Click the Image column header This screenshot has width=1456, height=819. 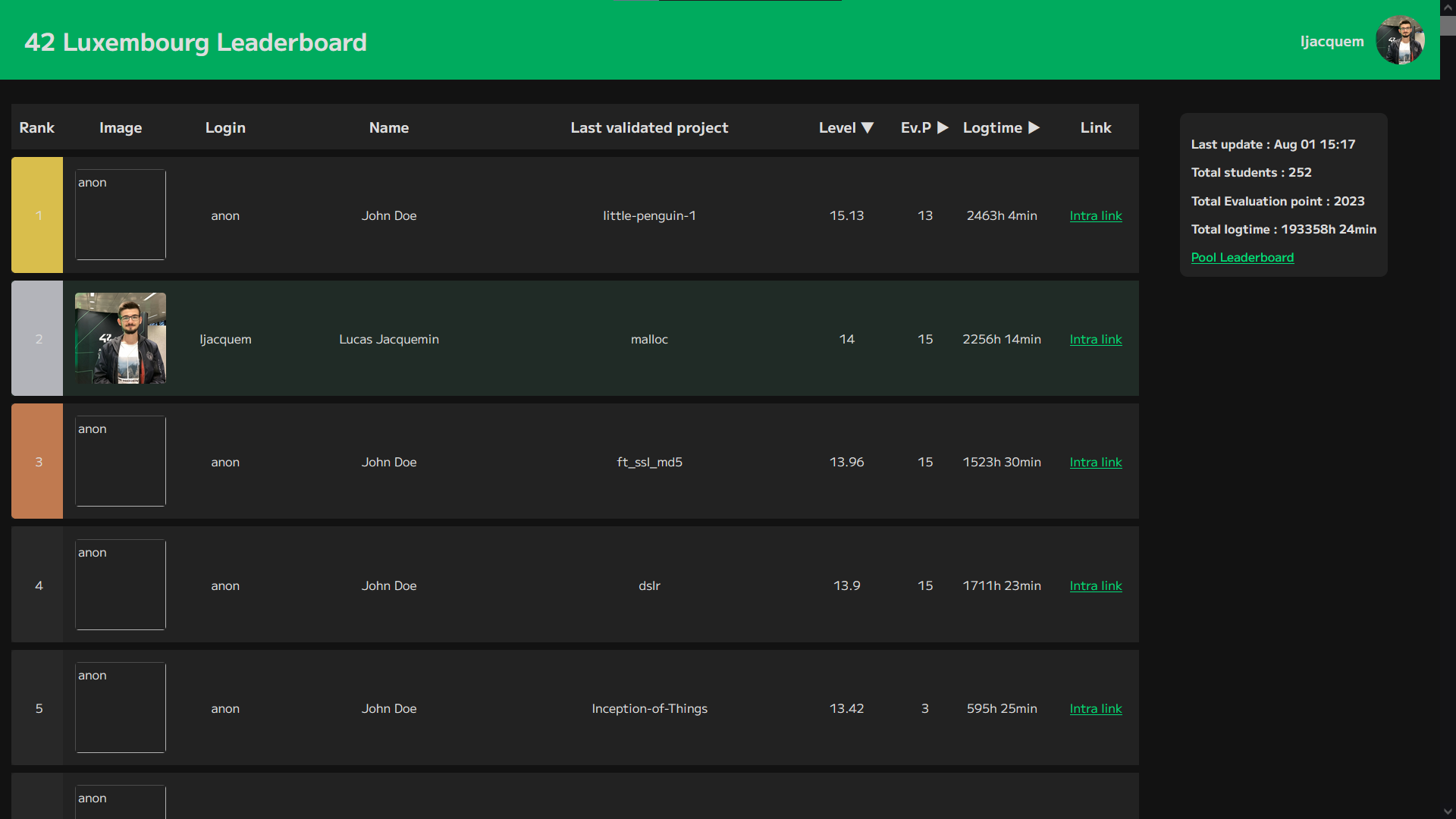coord(121,128)
